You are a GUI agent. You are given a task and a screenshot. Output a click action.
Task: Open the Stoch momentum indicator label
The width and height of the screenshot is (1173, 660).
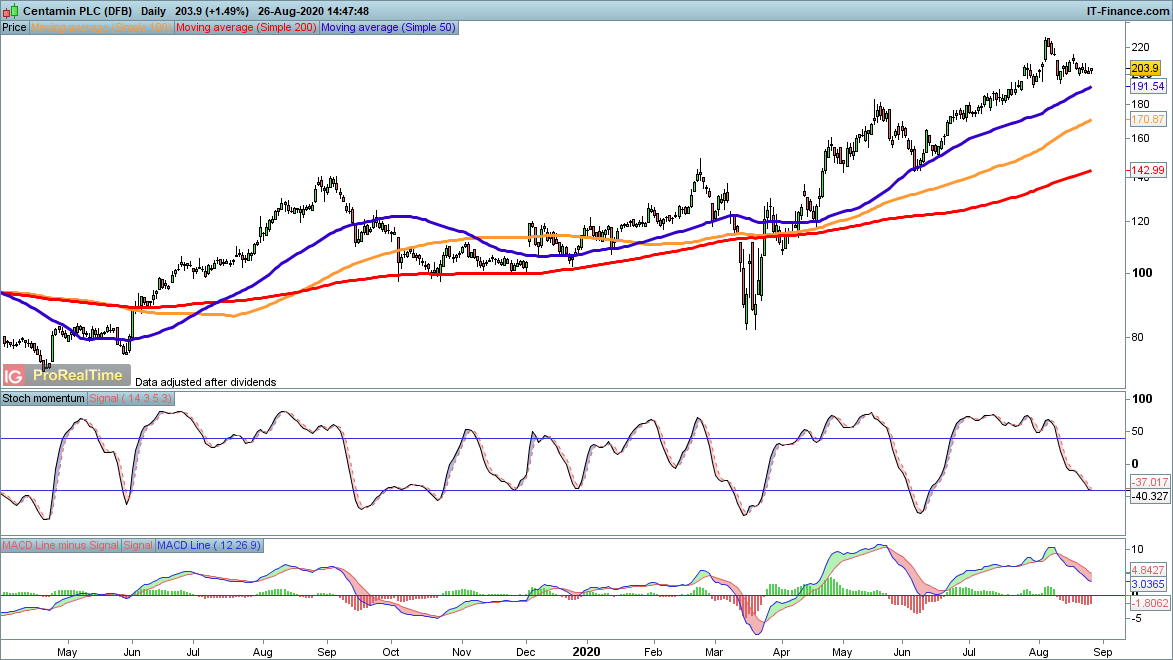(x=44, y=398)
